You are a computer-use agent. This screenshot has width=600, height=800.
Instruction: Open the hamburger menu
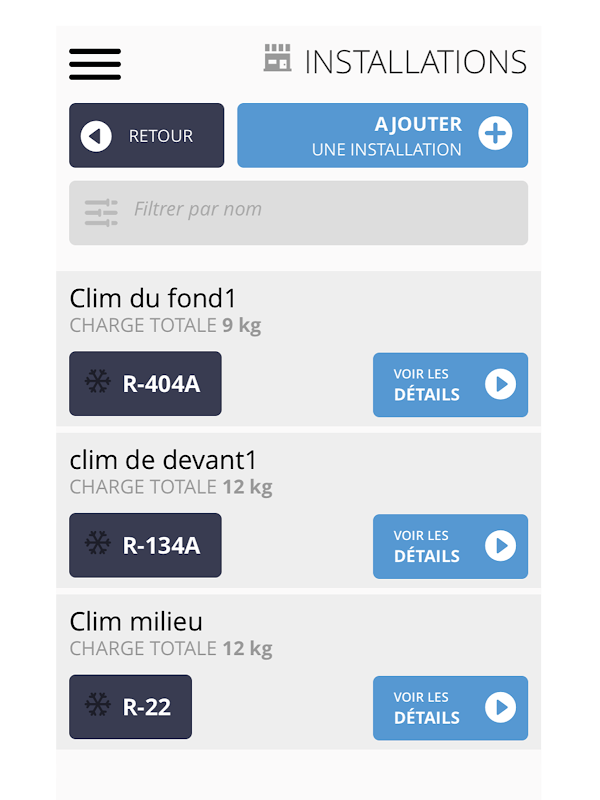pos(95,64)
